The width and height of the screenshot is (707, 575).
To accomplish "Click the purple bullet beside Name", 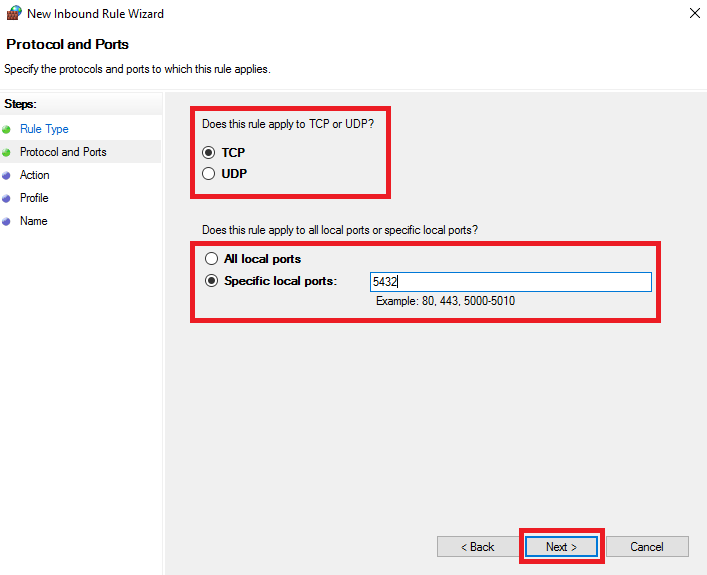I will [x=6, y=221].
